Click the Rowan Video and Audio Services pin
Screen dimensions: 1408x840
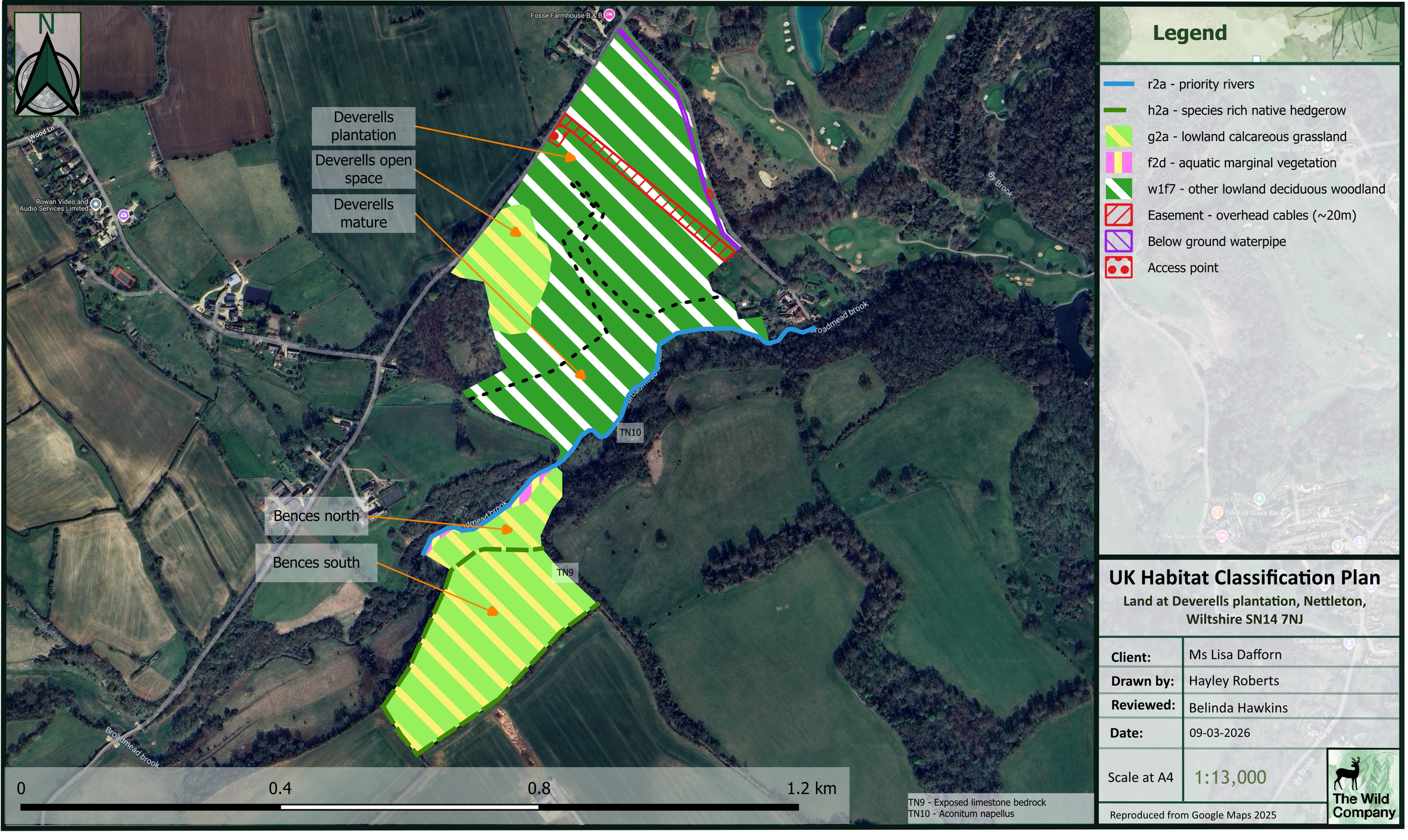(96, 204)
